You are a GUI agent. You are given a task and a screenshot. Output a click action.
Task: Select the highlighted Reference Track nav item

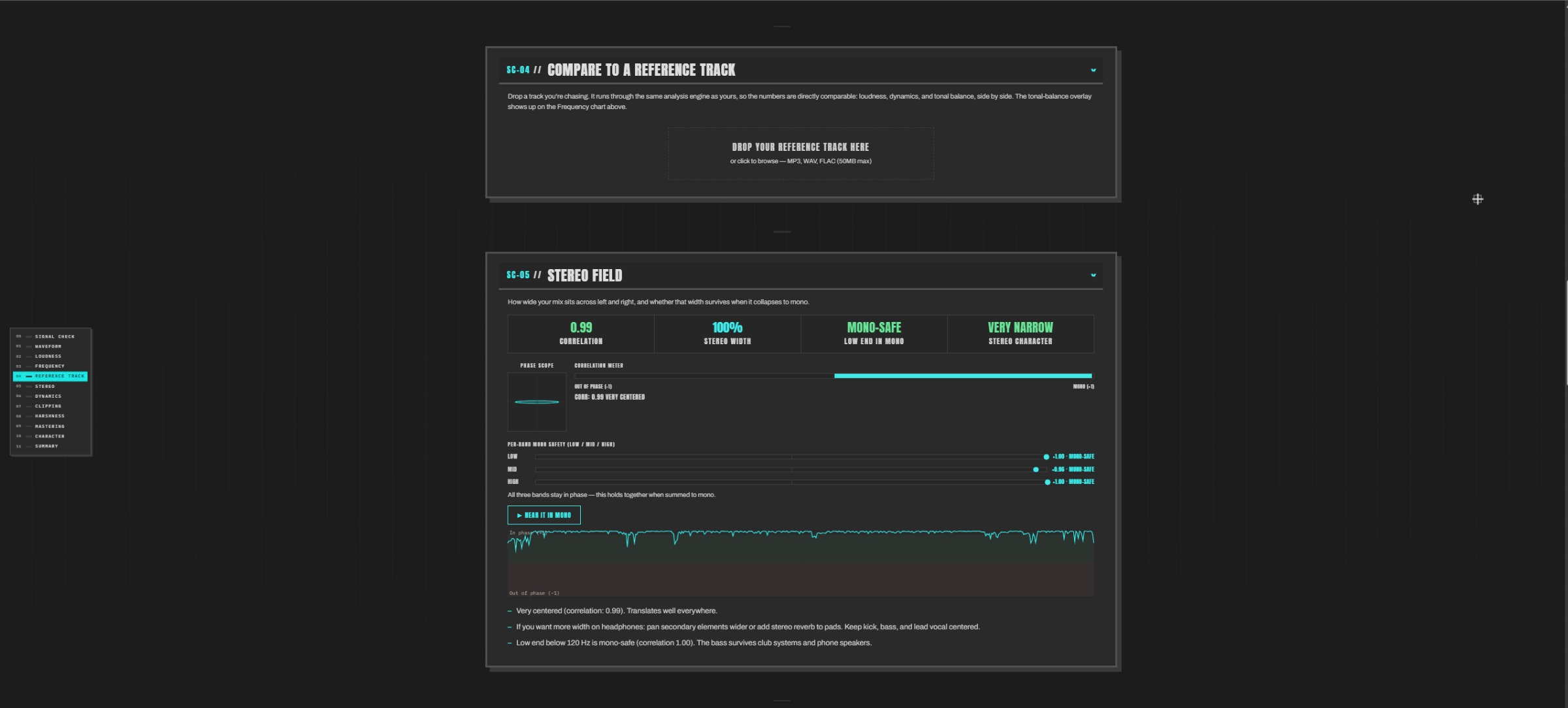(x=50, y=376)
